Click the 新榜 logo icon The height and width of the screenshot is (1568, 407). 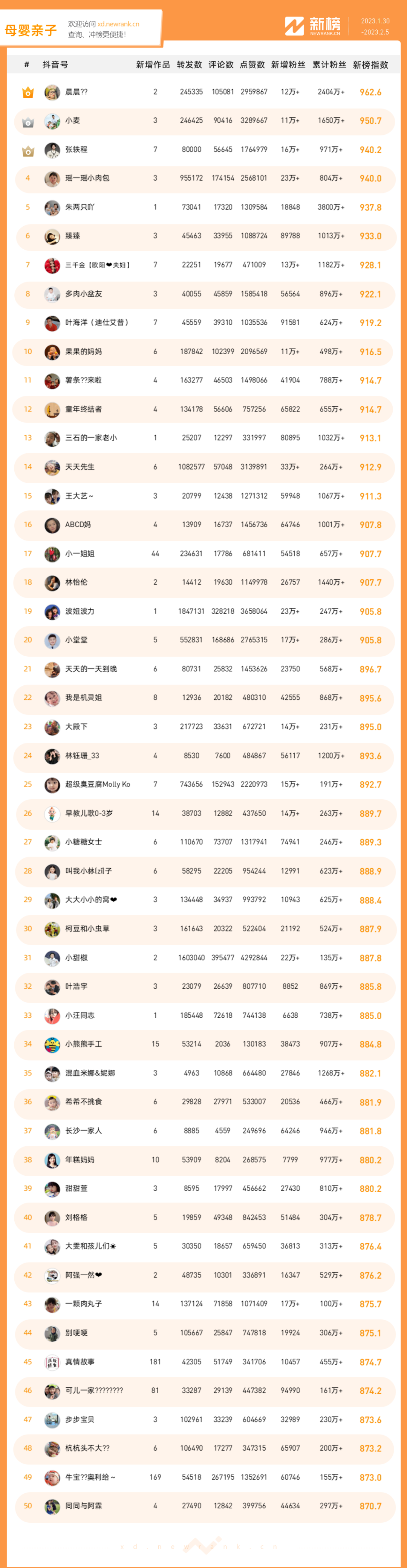(x=294, y=26)
